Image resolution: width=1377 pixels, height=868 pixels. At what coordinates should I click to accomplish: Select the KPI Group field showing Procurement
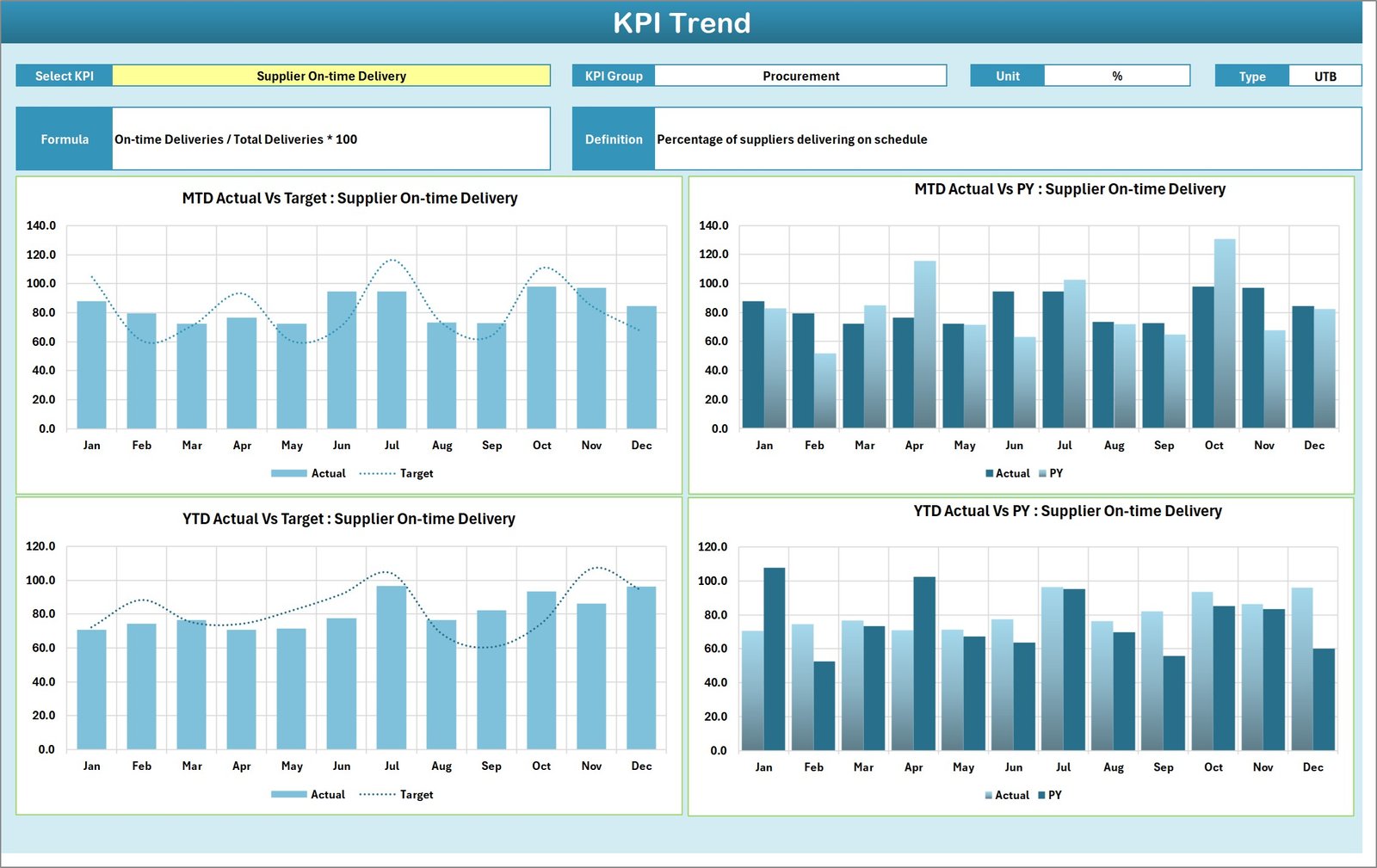[800, 76]
